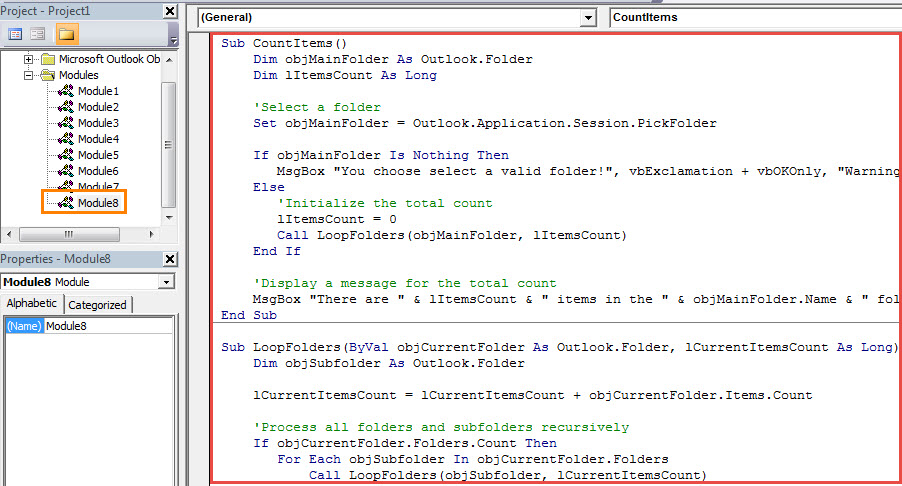Click the 'Sub CountItems()' code line

tap(284, 43)
